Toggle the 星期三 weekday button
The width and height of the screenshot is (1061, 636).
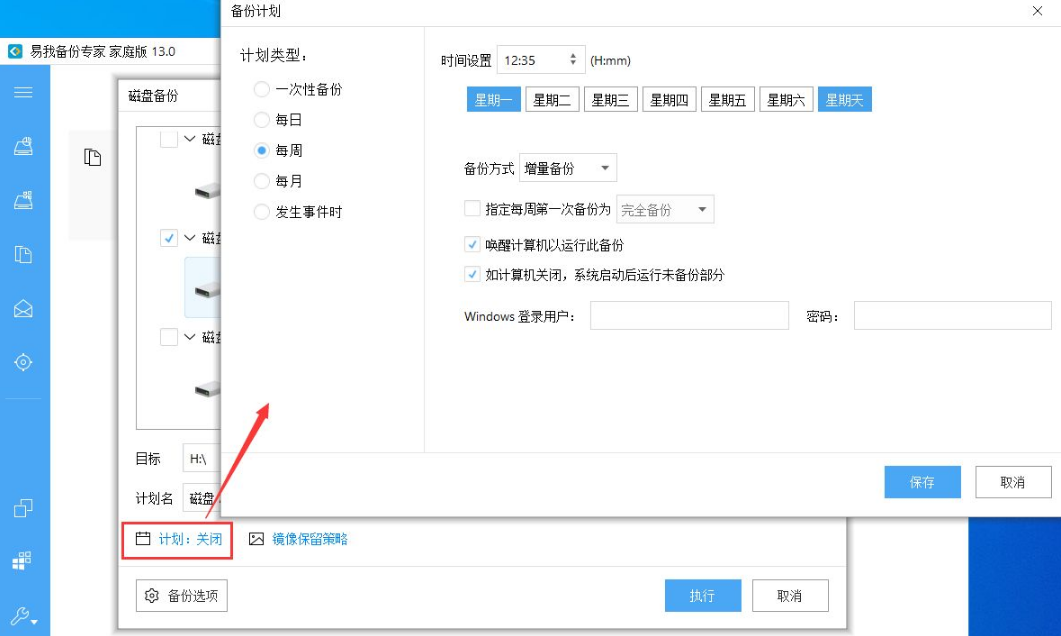pos(610,99)
